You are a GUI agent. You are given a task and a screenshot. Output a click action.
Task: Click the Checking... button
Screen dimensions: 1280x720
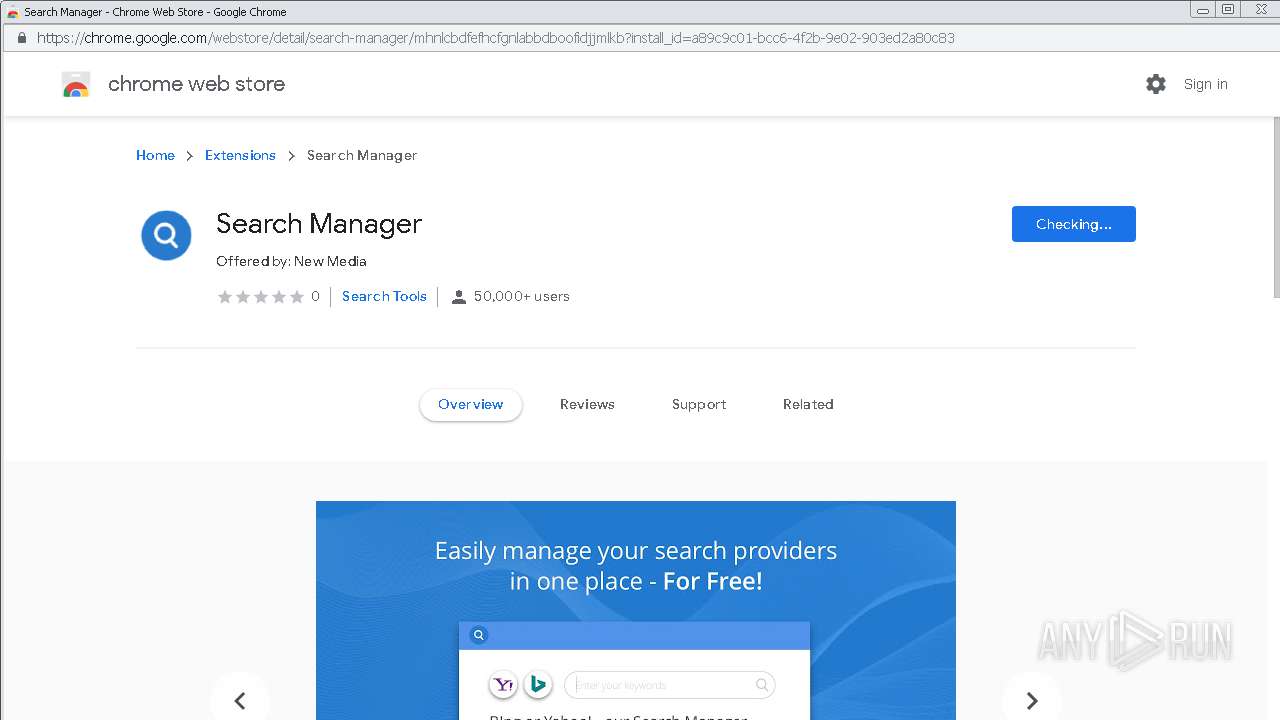tap(1074, 224)
